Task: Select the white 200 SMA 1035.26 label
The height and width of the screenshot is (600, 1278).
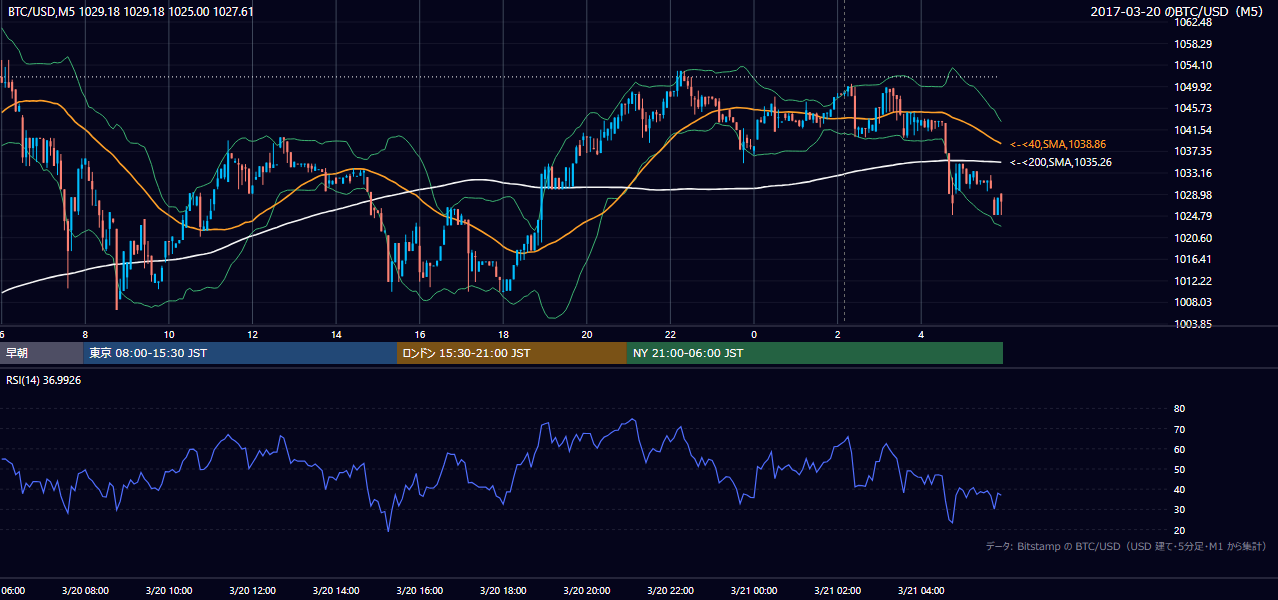Action: pyautogui.click(x=1061, y=162)
